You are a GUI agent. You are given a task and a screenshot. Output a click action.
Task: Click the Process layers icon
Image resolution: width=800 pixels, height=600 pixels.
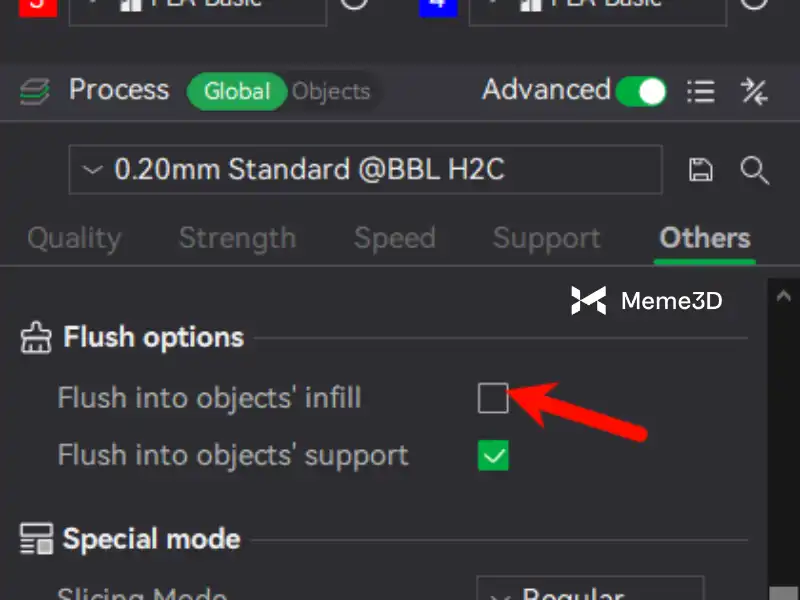click(35, 92)
